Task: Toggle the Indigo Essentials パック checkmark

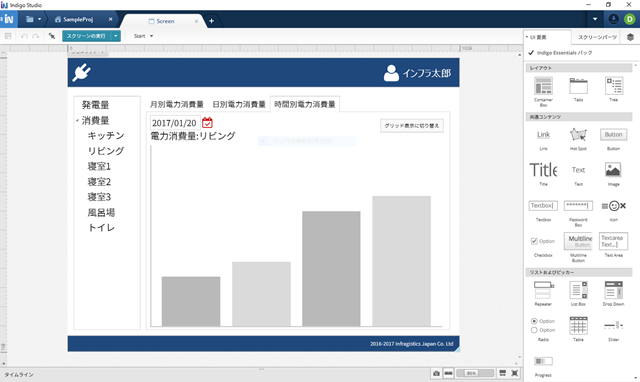Action: 531,53
